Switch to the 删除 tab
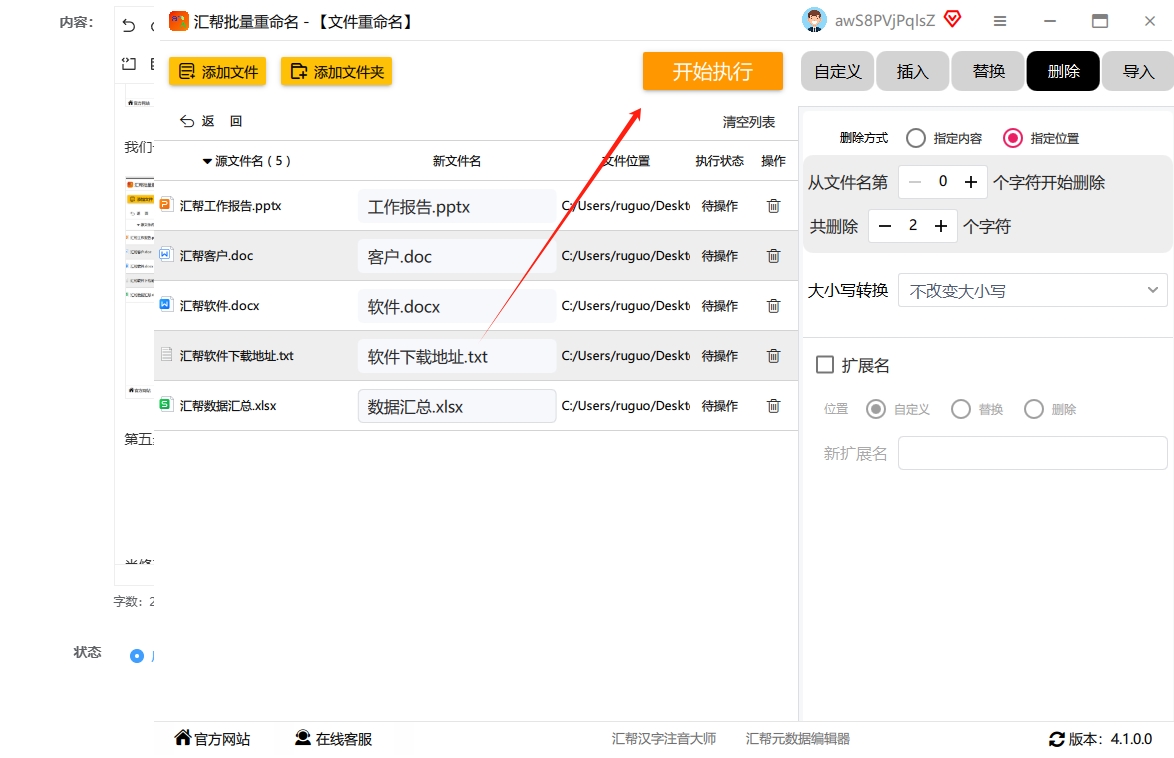 coord(1063,71)
